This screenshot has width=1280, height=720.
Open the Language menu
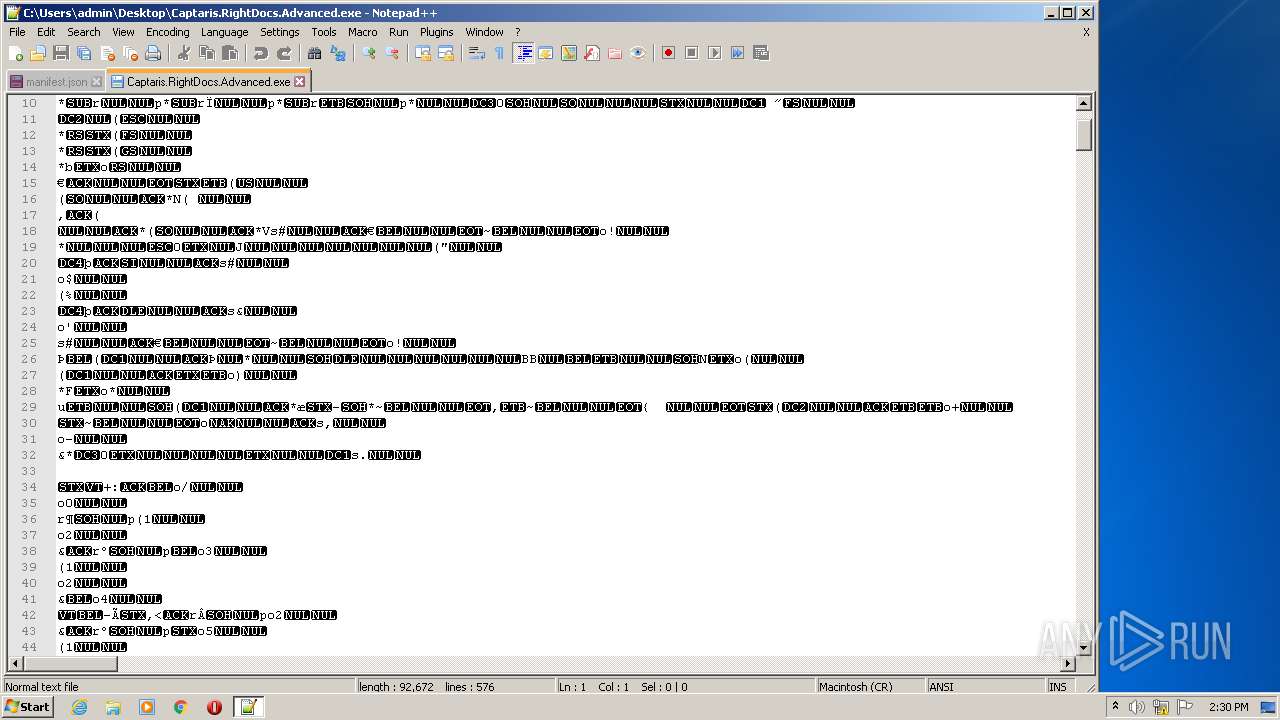click(225, 32)
